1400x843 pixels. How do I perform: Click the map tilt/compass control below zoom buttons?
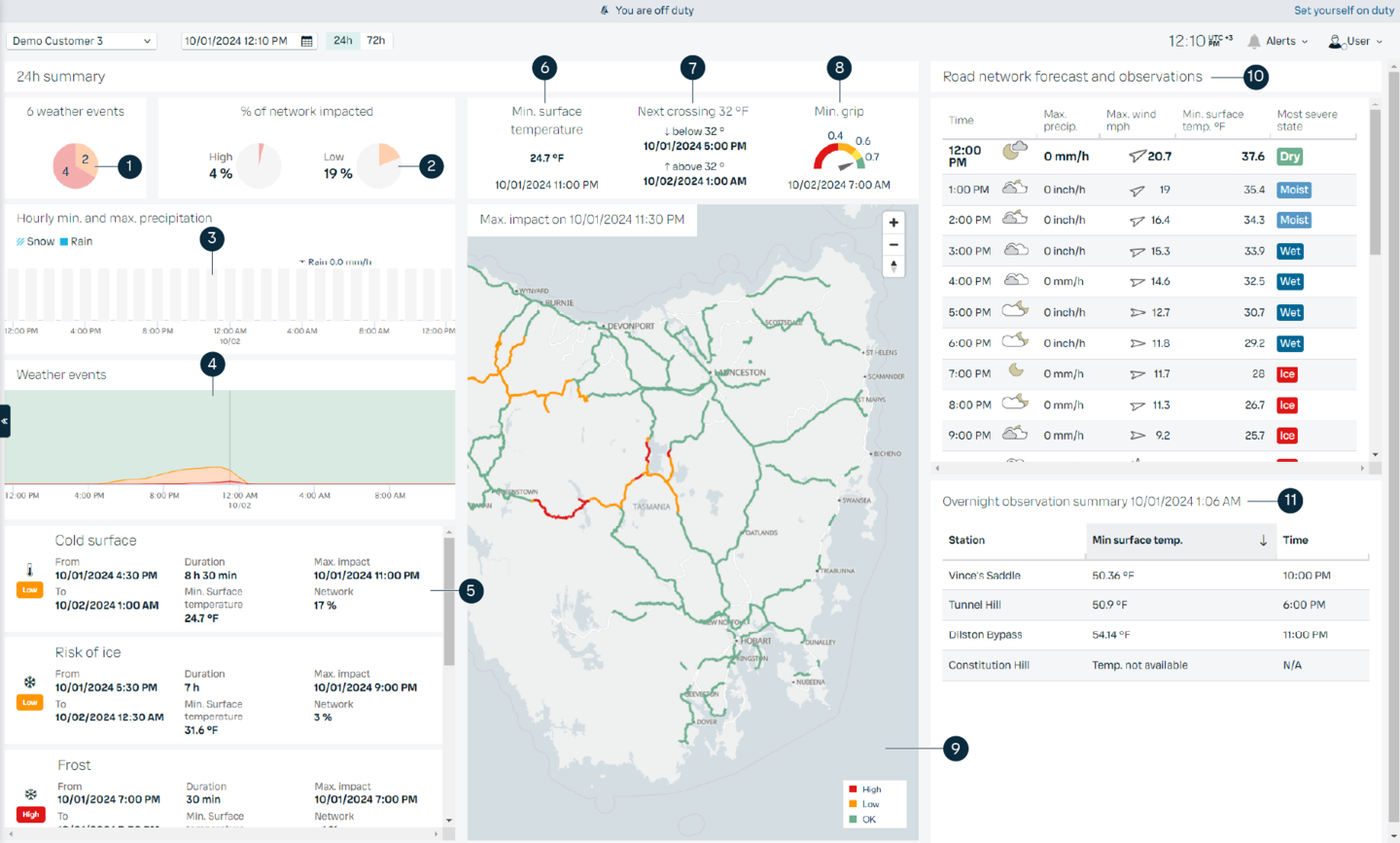coord(893,266)
